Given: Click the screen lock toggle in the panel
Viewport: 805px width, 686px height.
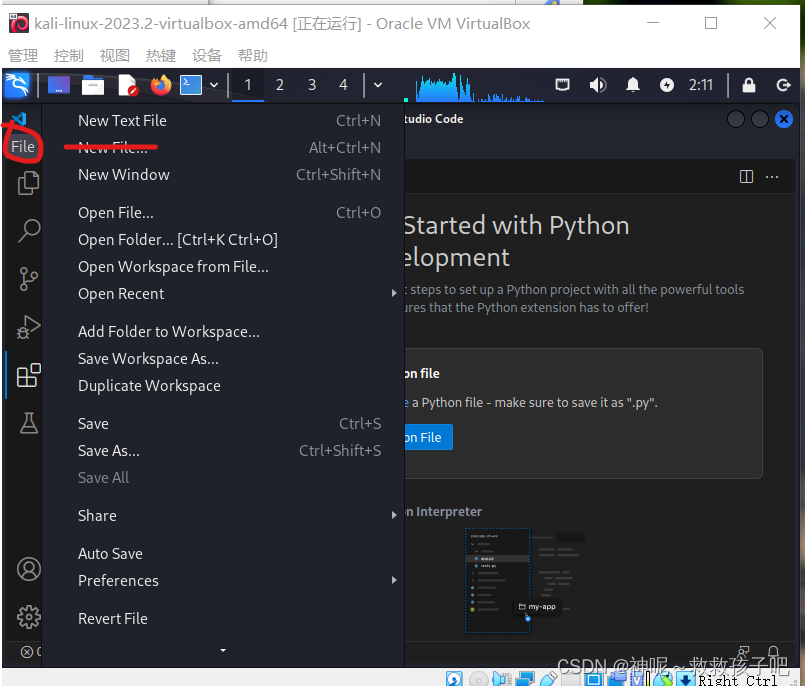Looking at the screenshot, I should [x=749, y=85].
